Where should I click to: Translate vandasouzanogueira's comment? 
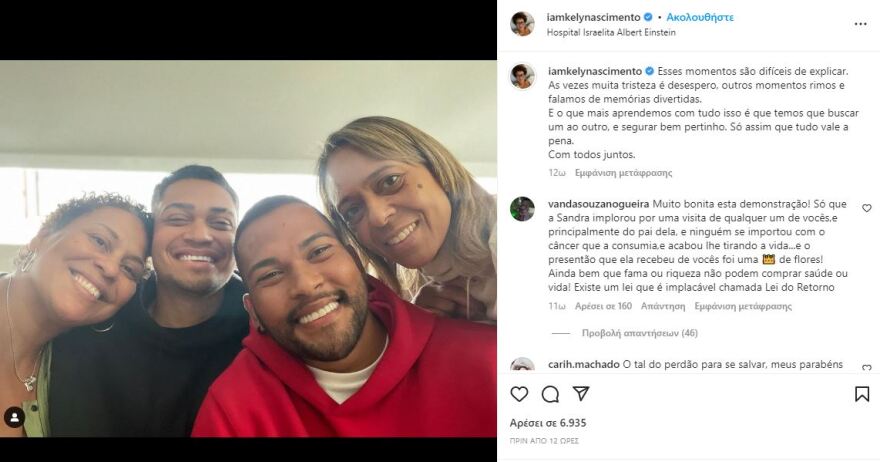[743, 307]
